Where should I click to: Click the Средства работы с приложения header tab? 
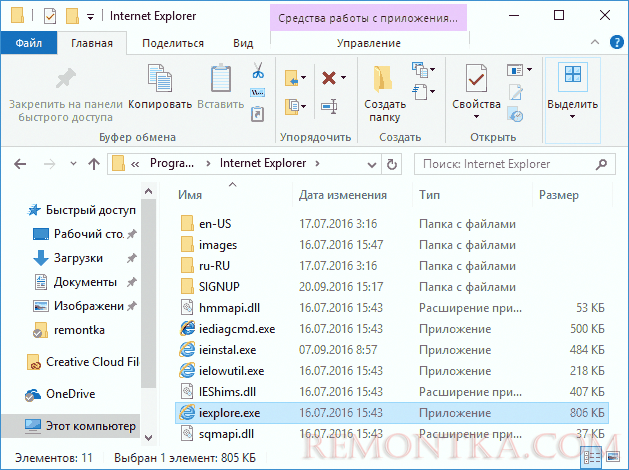pyautogui.click(x=368, y=18)
